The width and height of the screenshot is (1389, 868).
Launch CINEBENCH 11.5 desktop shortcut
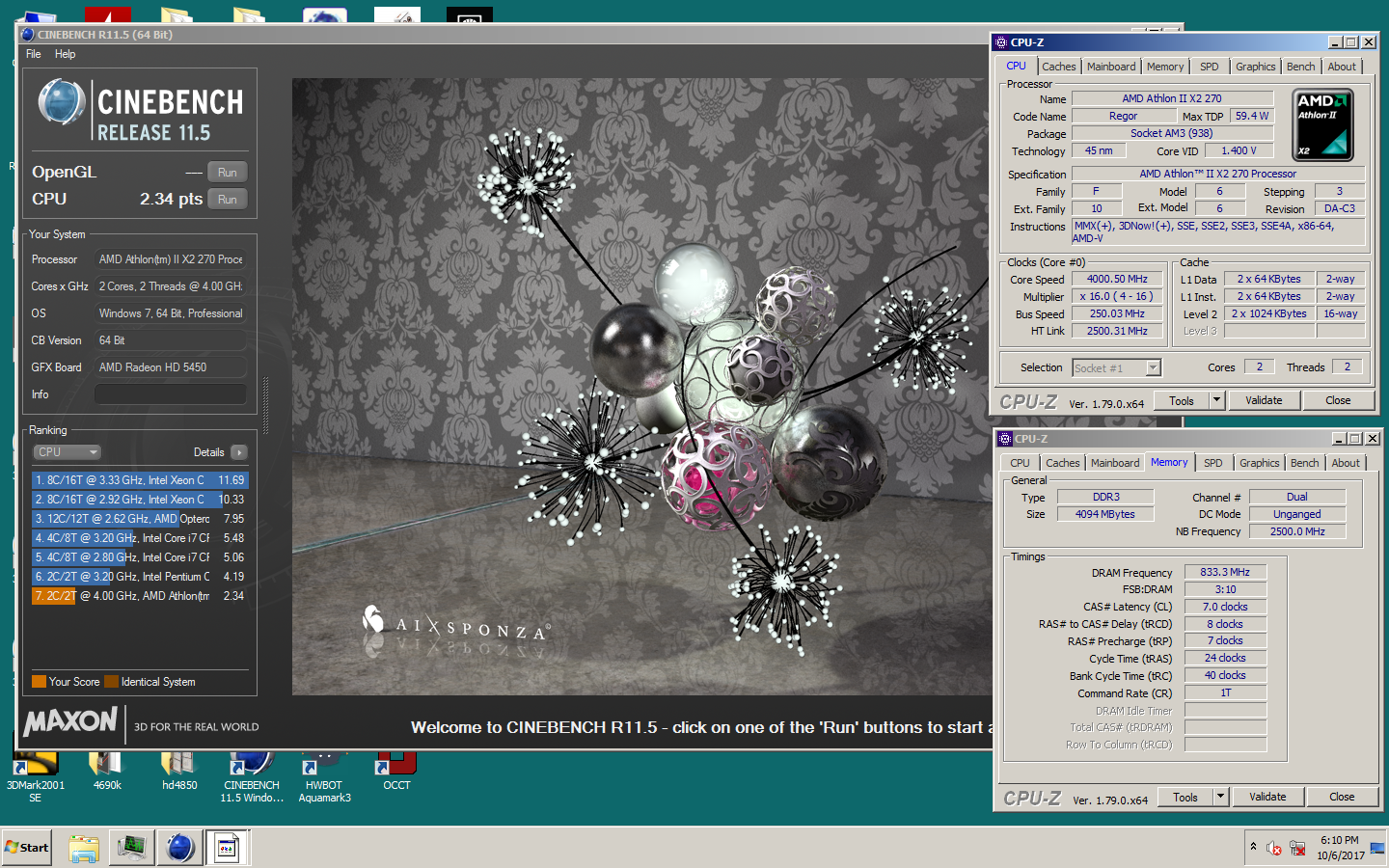pos(252,777)
